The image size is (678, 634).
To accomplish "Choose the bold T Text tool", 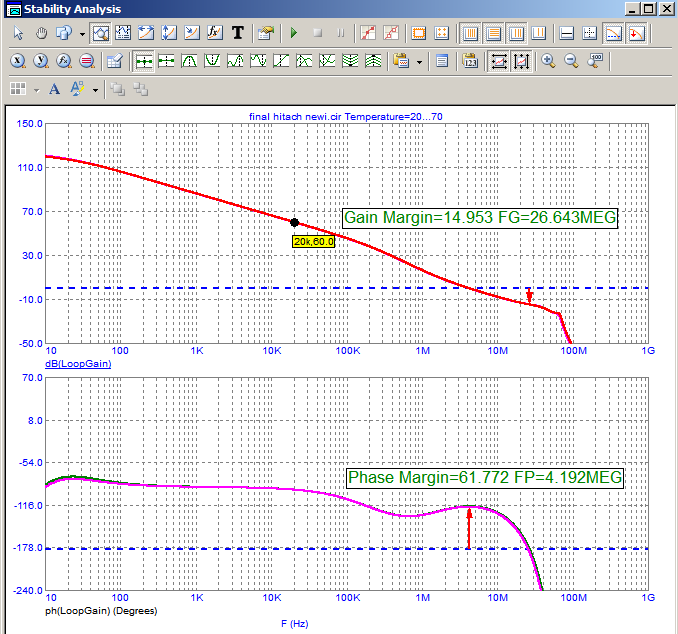I will (237, 33).
